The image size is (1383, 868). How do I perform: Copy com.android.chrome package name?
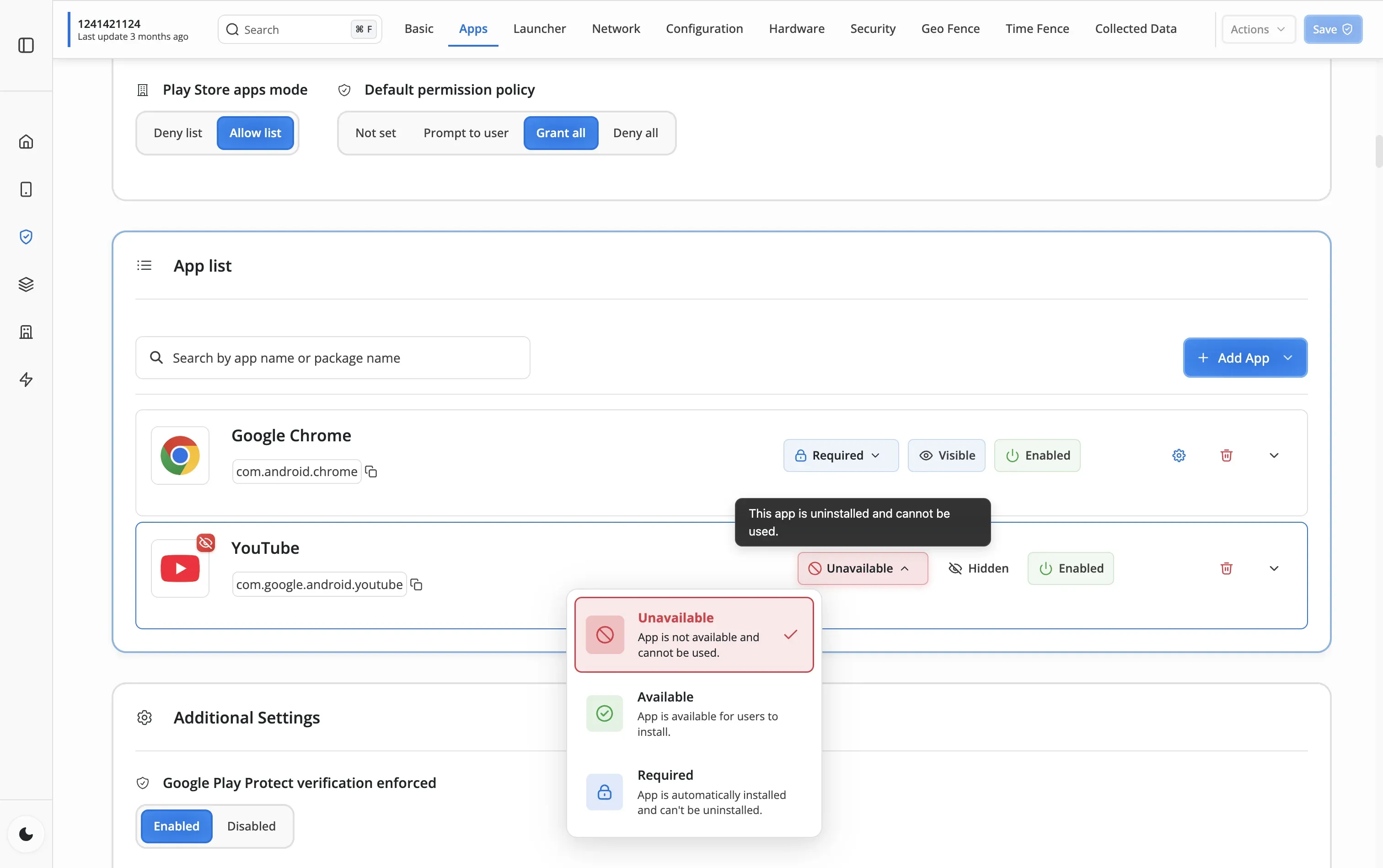(371, 472)
